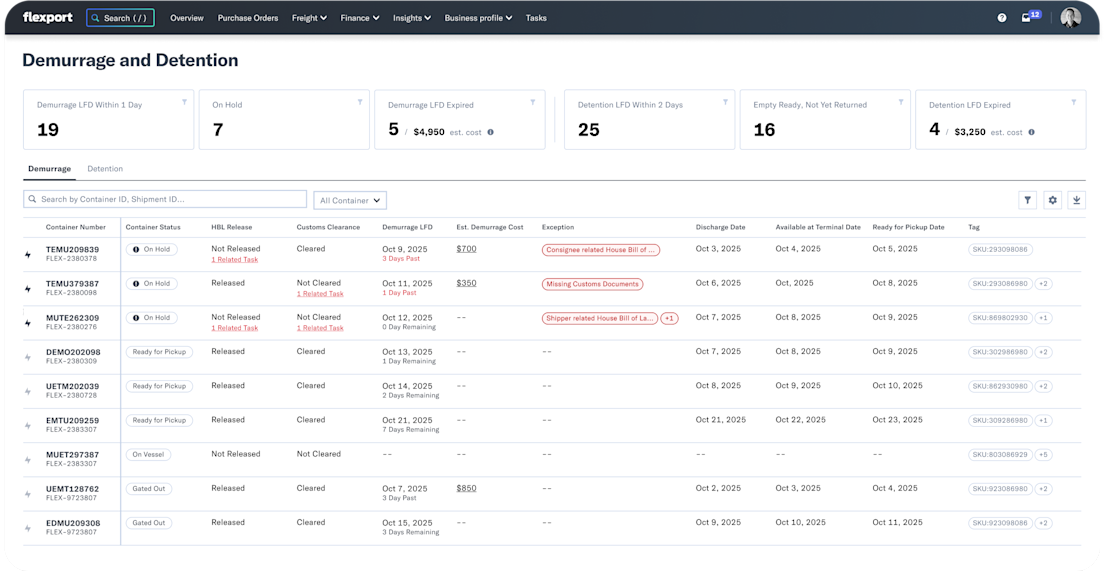Open $350 demurrage cost link
The width and height of the screenshot is (1104, 571).
466,283
